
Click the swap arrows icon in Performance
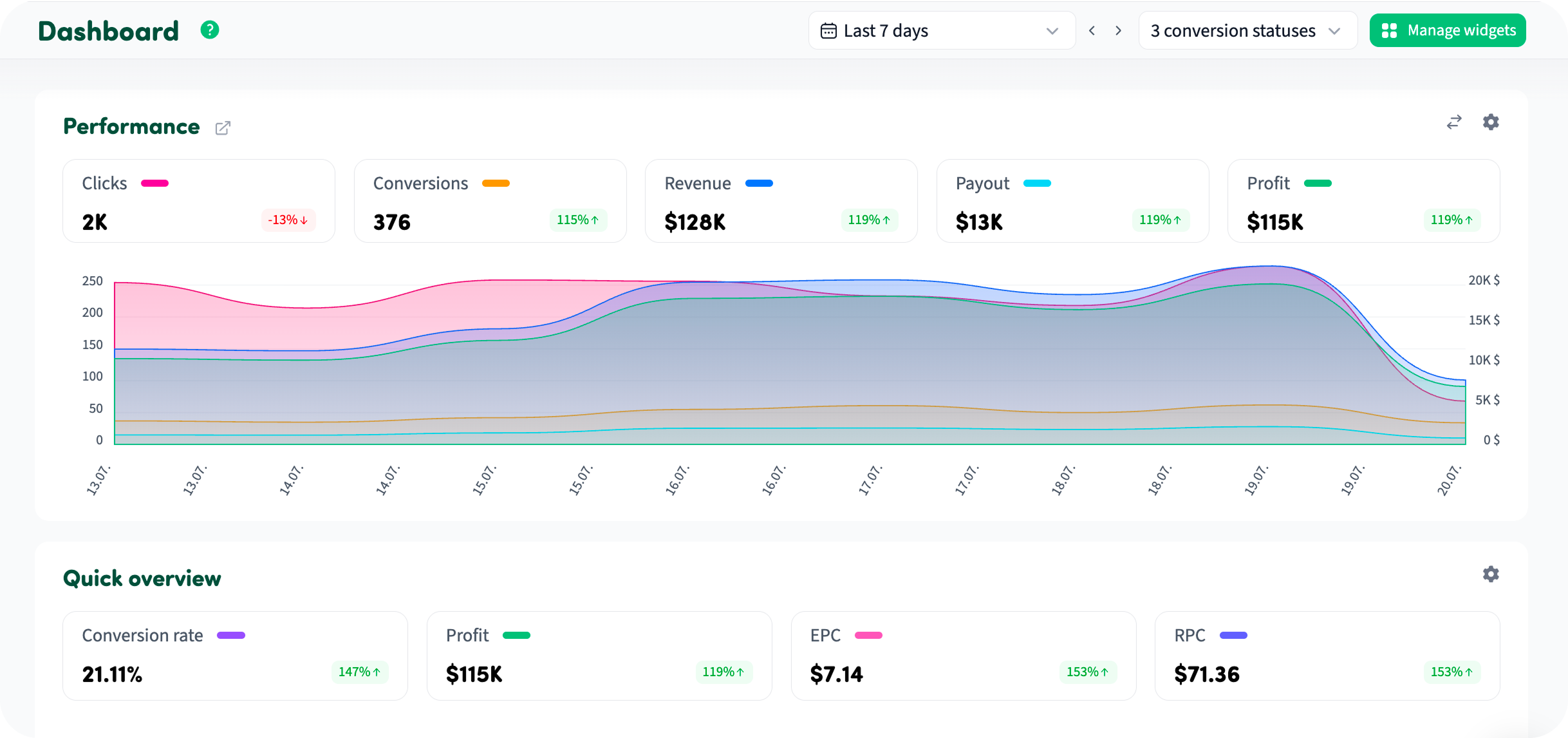[1454, 122]
